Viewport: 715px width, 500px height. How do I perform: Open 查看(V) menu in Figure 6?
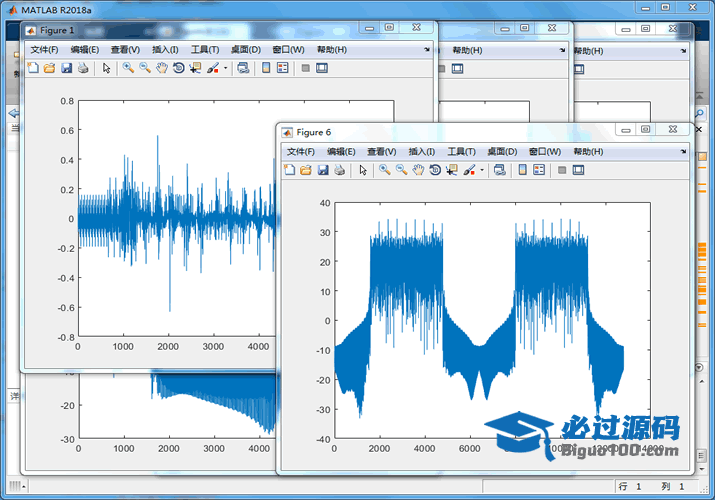click(x=382, y=152)
